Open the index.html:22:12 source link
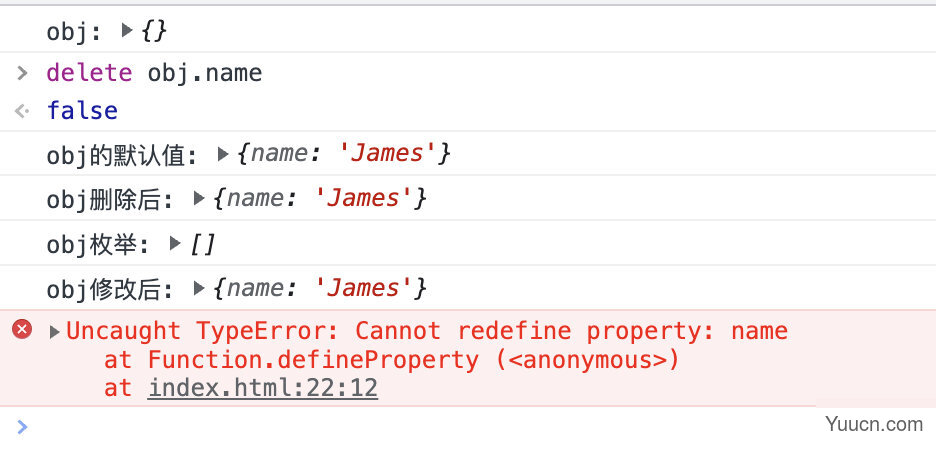 tap(263, 388)
